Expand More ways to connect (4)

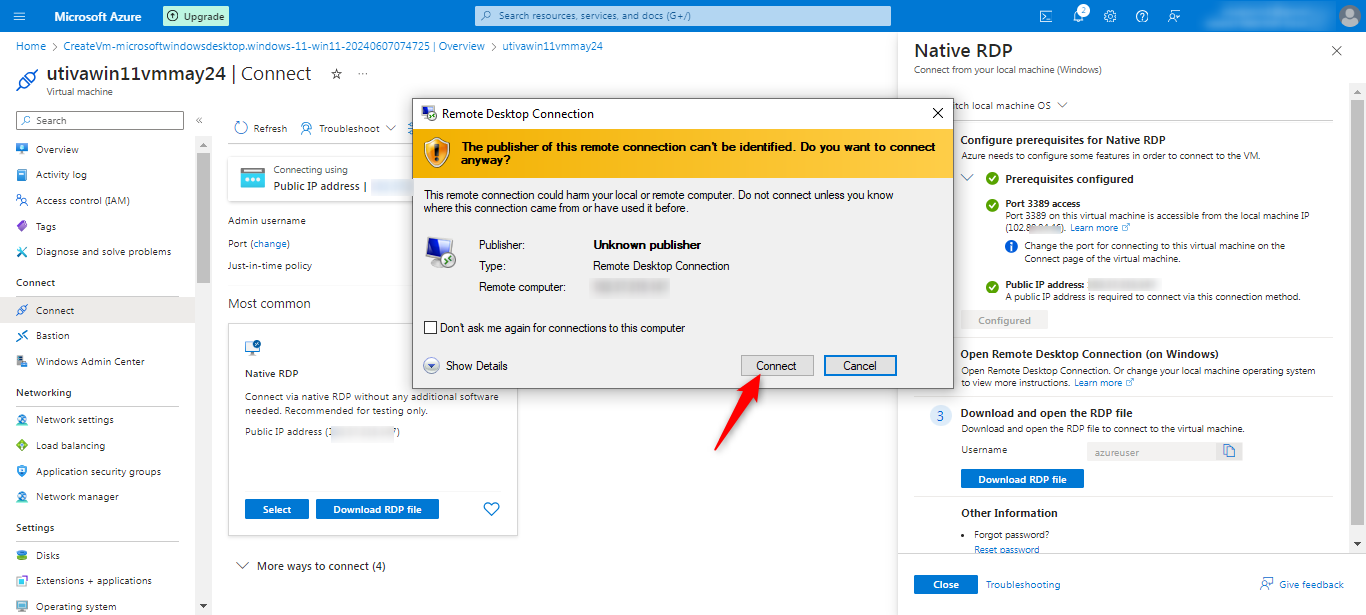pyautogui.click(x=310, y=566)
